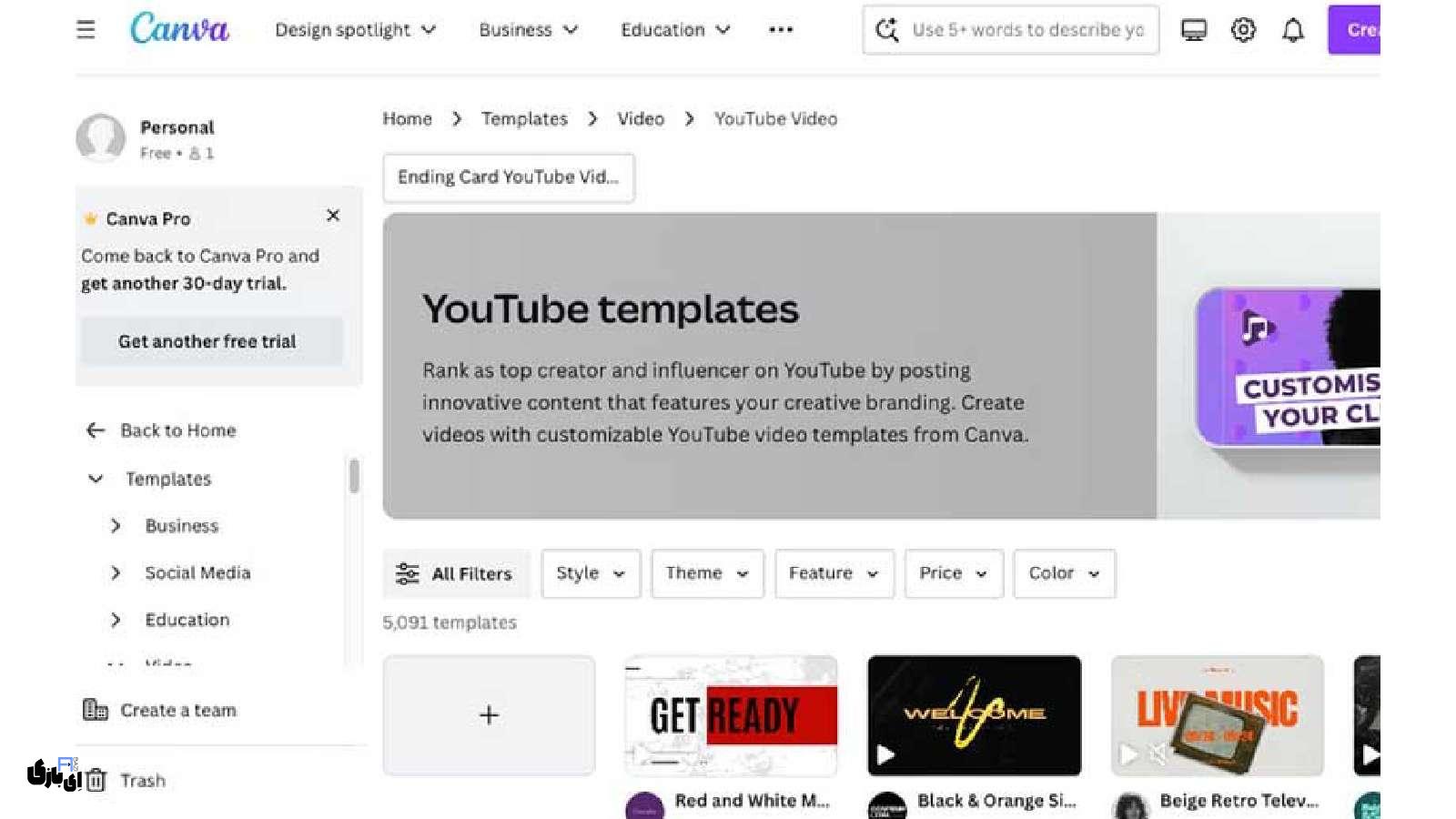Viewport: 1456px width, 819px height.
Task: Click the magic search icon
Action: [887, 30]
